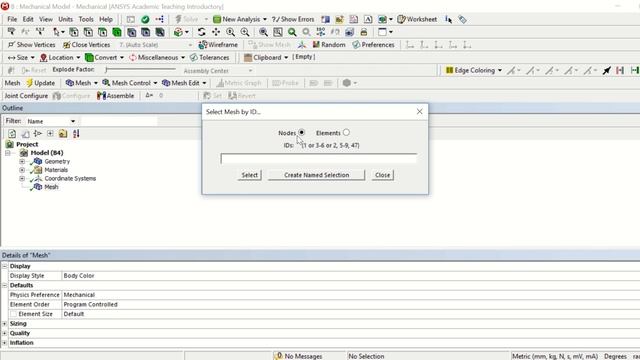Click the black arrow direction icon by Edge Coloring

coord(607,70)
